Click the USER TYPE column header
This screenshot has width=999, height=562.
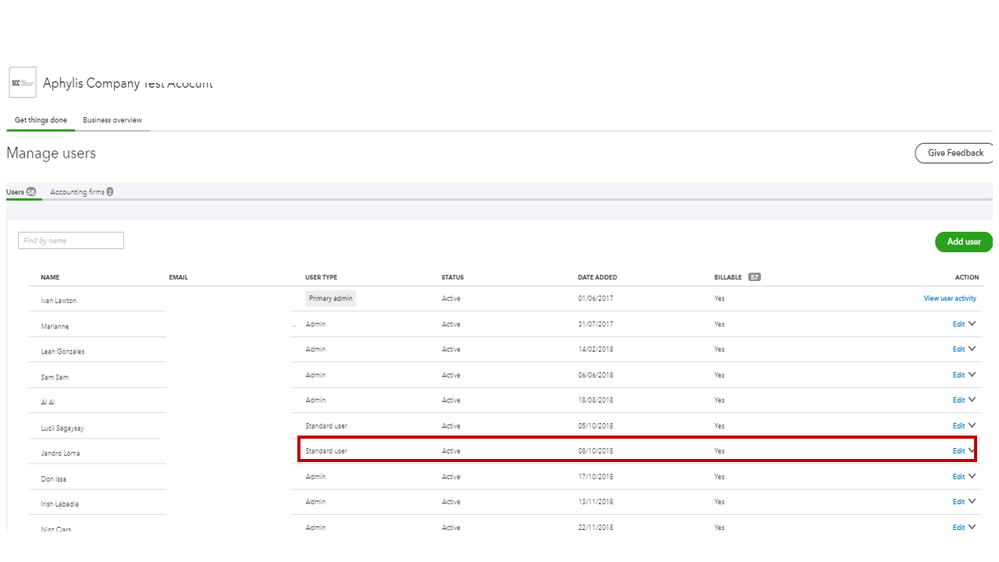click(x=321, y=277)
